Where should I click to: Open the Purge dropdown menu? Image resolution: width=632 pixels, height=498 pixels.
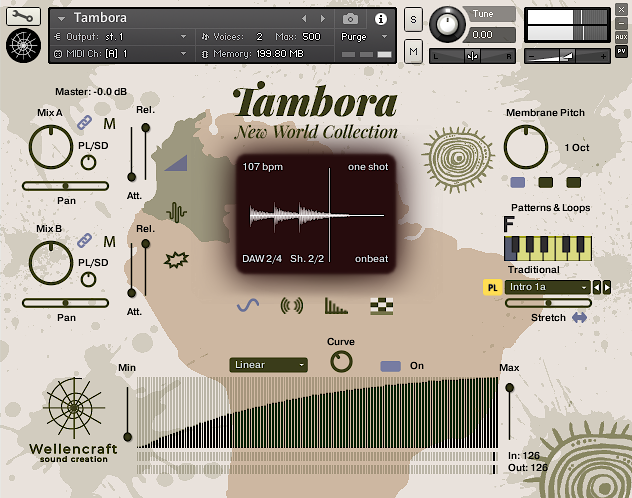tap(364, 37)
